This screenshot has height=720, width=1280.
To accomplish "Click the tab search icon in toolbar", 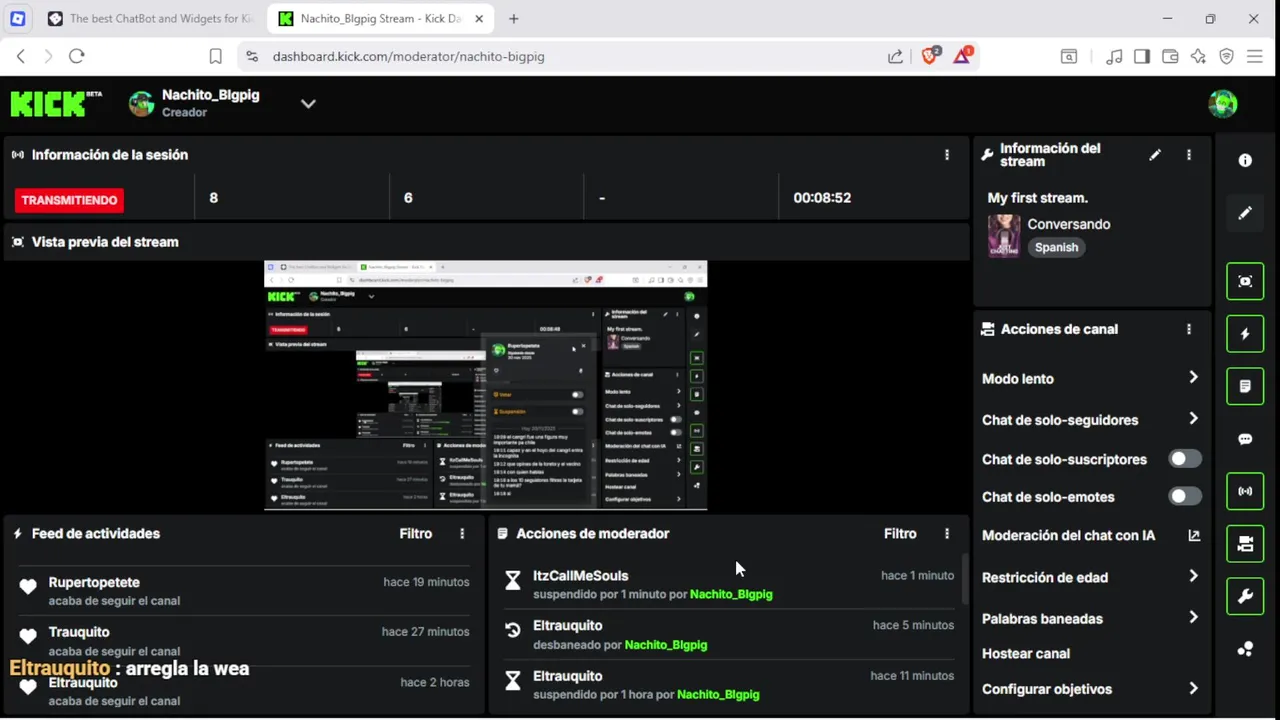I will (1069, 57).
